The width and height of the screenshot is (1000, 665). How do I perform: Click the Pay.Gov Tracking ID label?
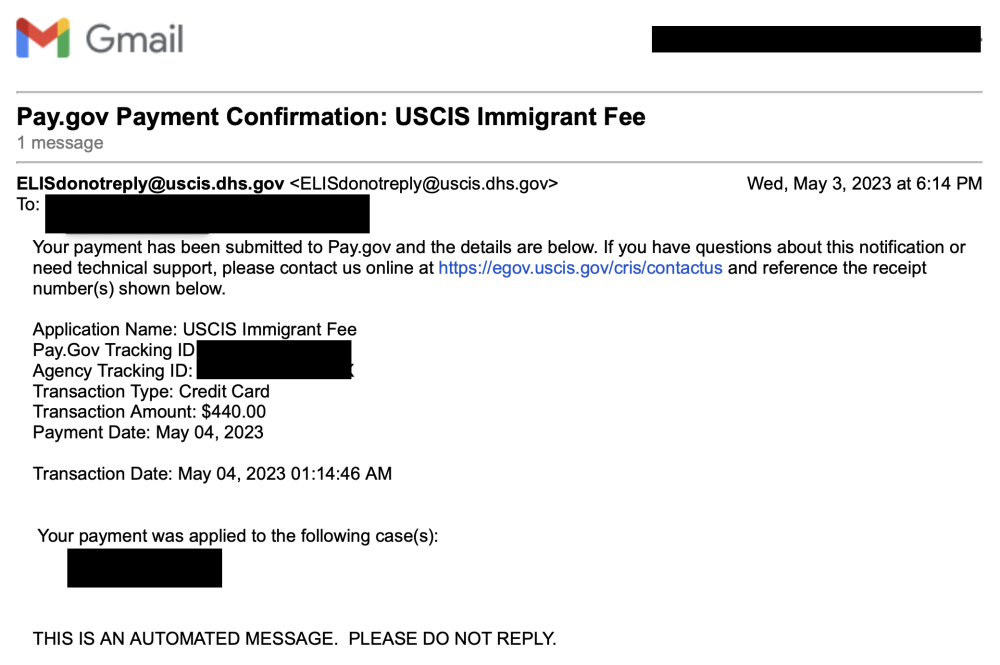click(114, 350)
